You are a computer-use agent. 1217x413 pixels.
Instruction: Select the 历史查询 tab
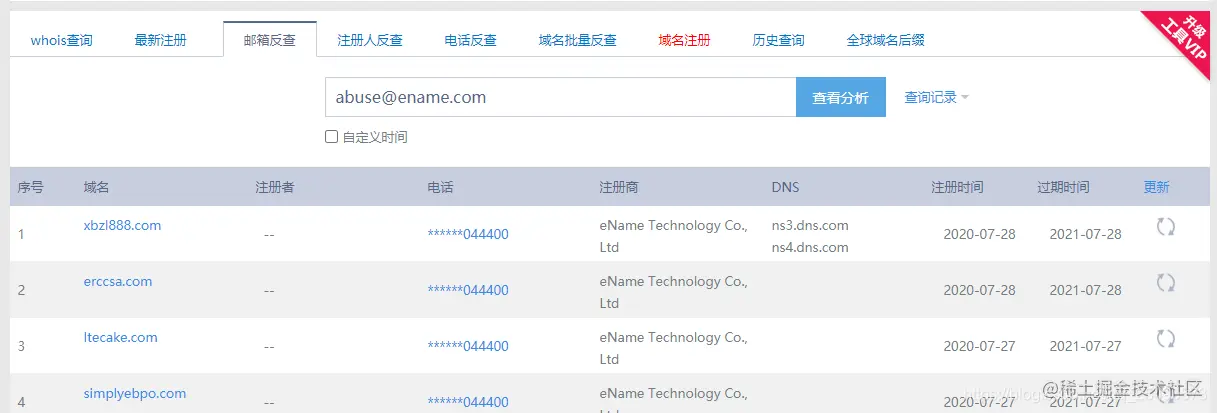[778, 41]
